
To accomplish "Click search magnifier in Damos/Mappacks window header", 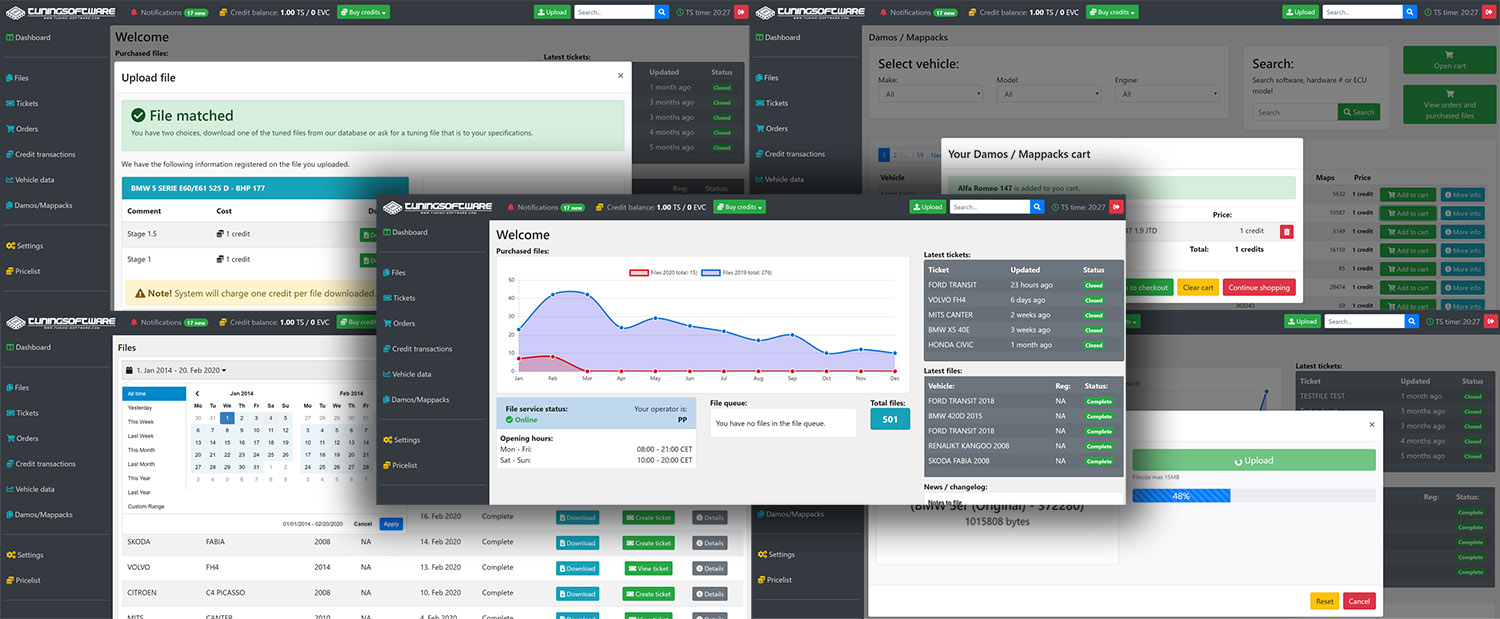I will pos(1411,12).
